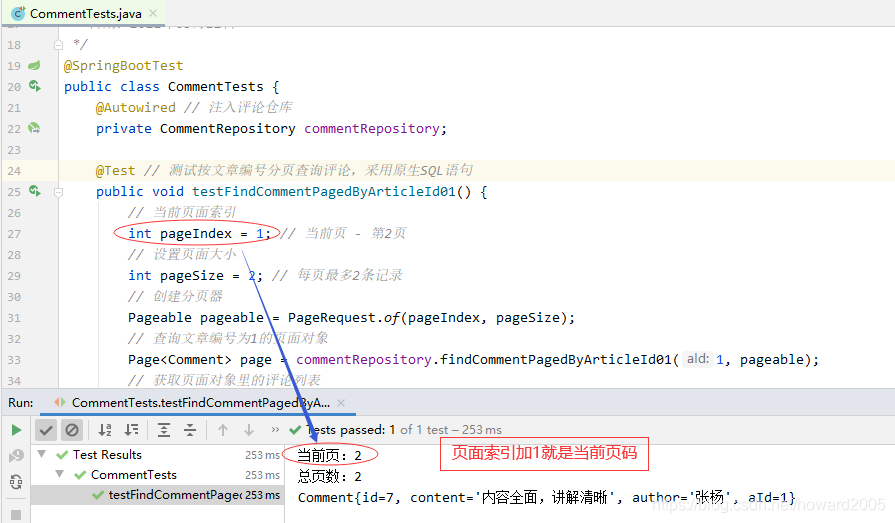Collapse all test tree nodes

click(190, 430)
